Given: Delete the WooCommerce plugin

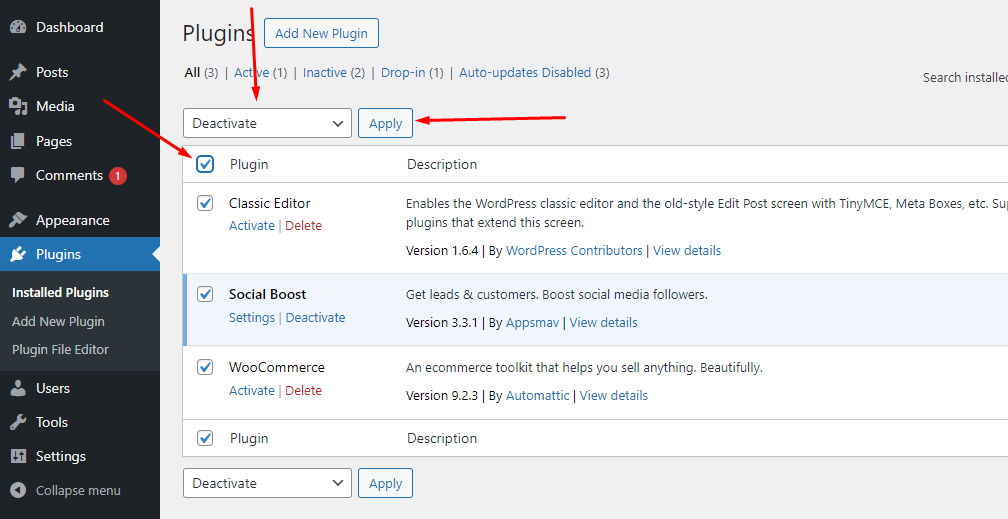Looking at the screenshot, I should 303,390.
